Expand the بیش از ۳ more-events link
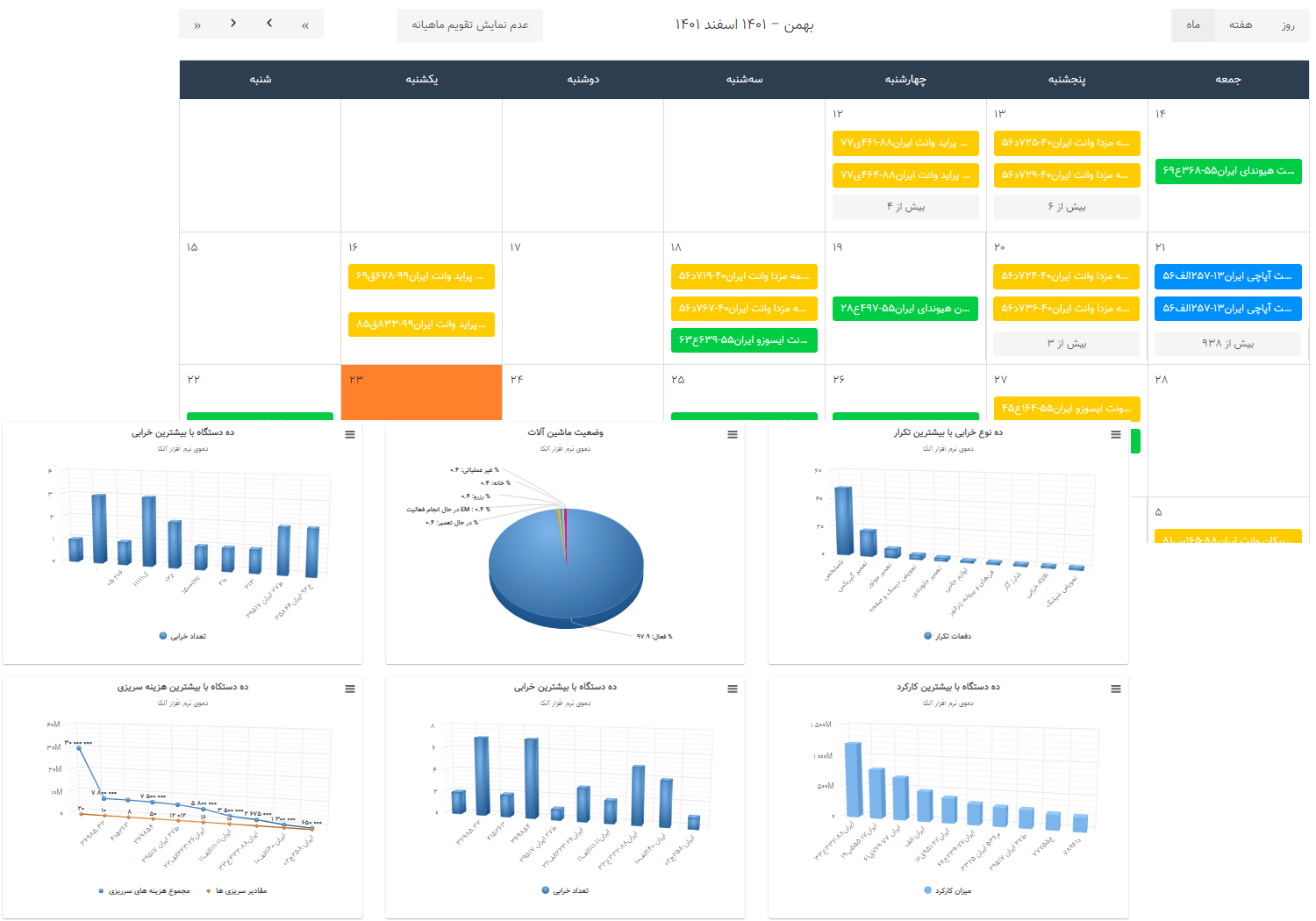This screenshot has height=921, width=1316. 1067,344
